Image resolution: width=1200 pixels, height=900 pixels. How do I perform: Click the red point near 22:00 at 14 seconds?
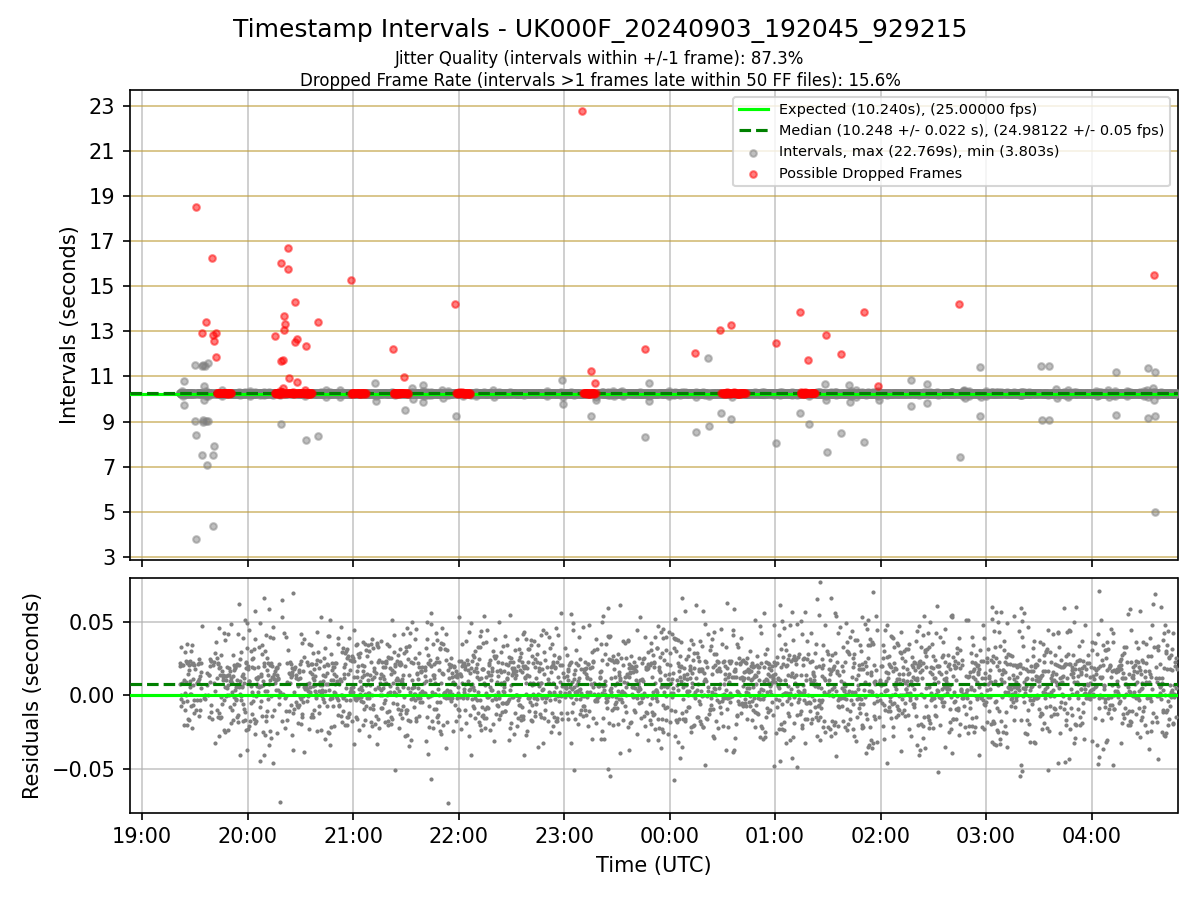tap(455, 304)
